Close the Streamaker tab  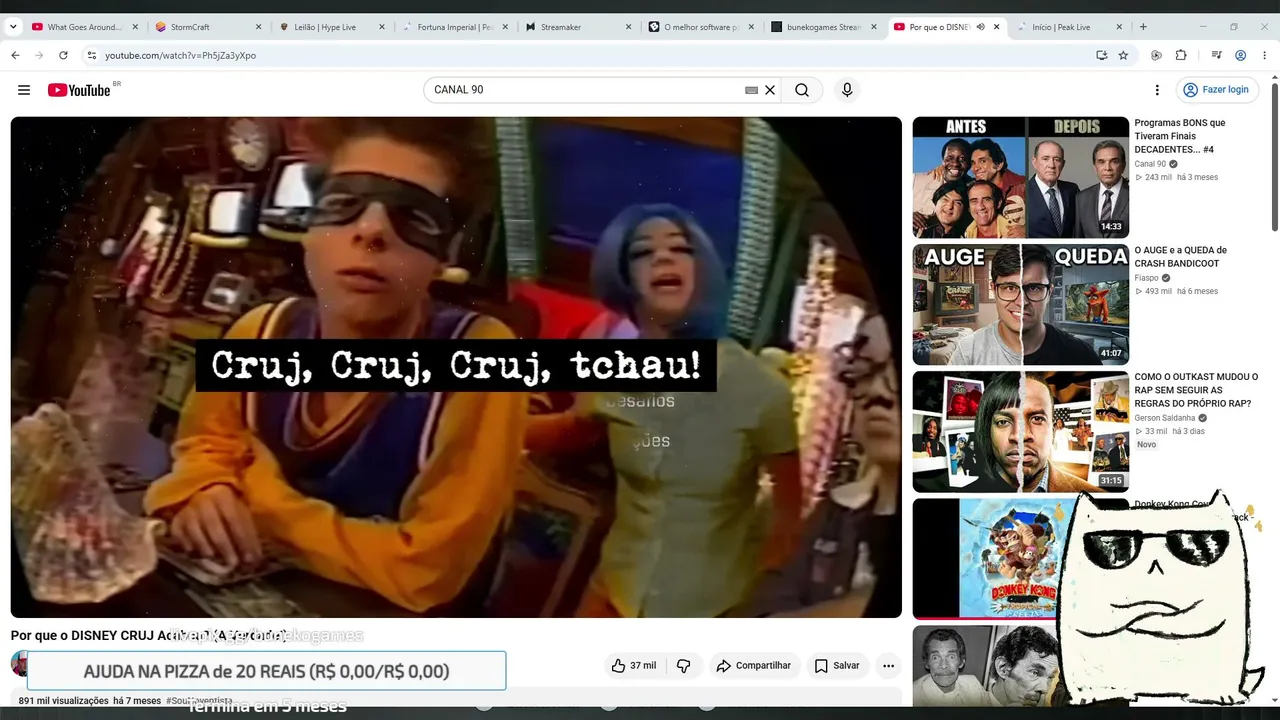pyautogui.click(x=628, y=27)
